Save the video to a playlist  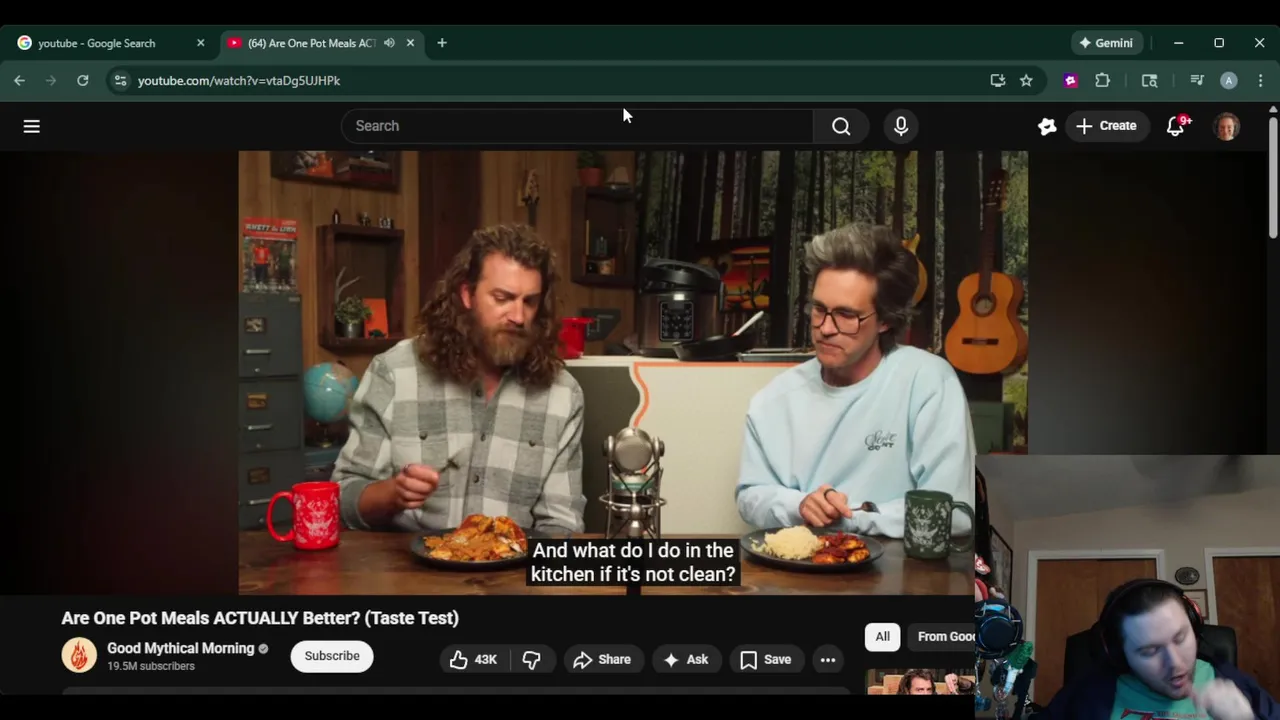tap(766, 660)
